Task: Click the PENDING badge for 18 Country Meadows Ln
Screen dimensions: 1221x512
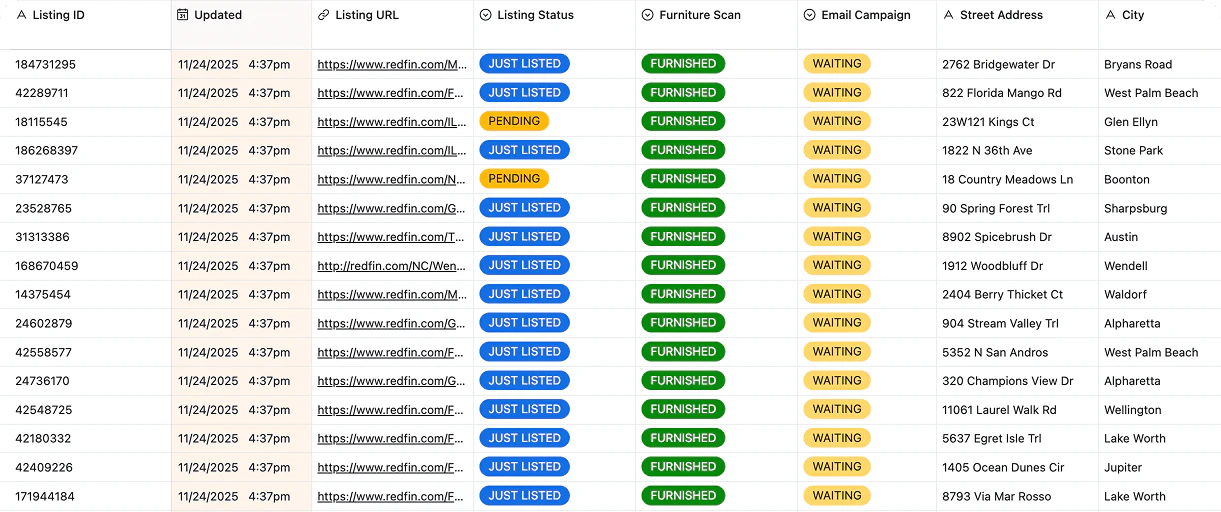Action: [514, 179]
